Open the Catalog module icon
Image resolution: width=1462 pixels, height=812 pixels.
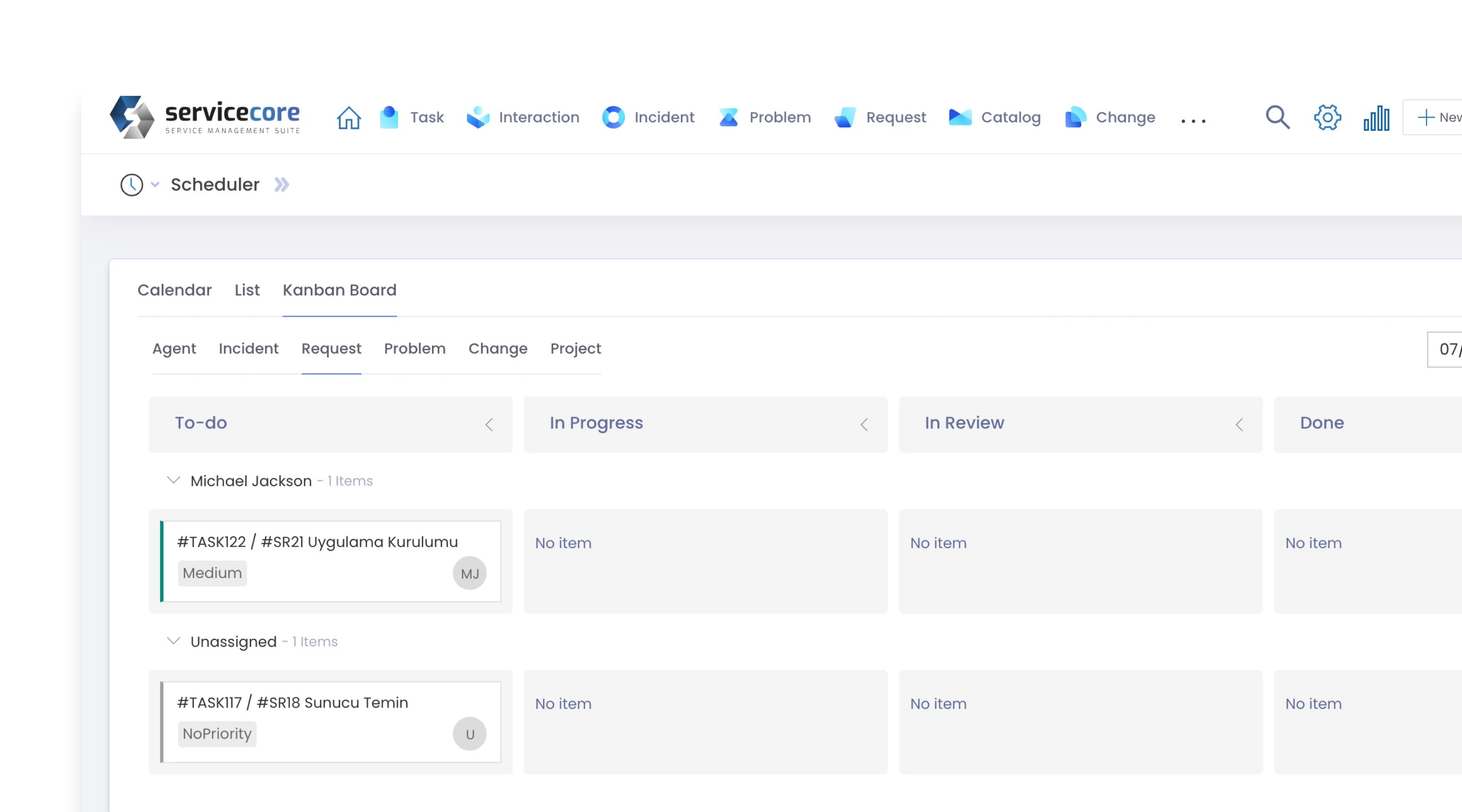coord(960,117)
